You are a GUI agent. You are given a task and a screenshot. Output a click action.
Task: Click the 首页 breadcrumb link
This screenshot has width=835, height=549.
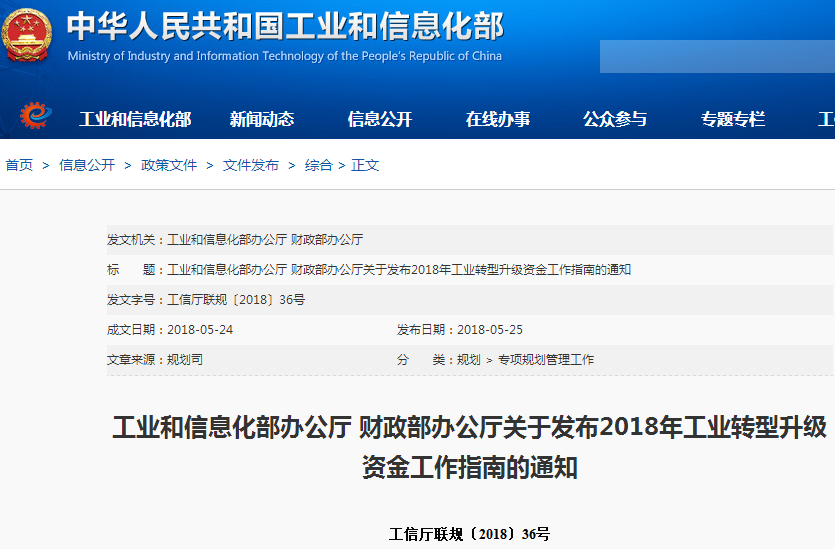[x=19, y=165]
